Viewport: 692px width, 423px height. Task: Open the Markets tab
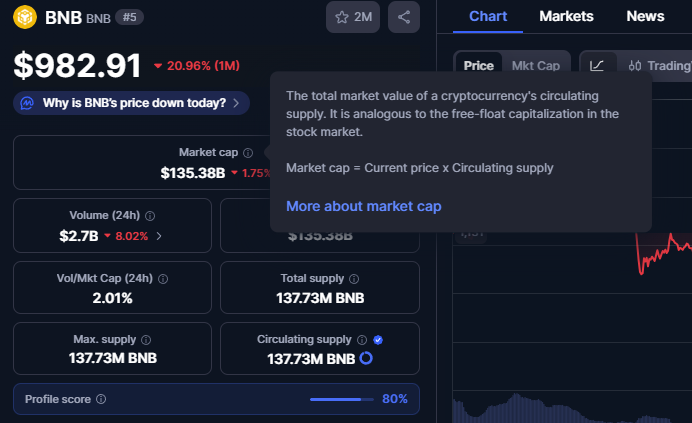566,16
